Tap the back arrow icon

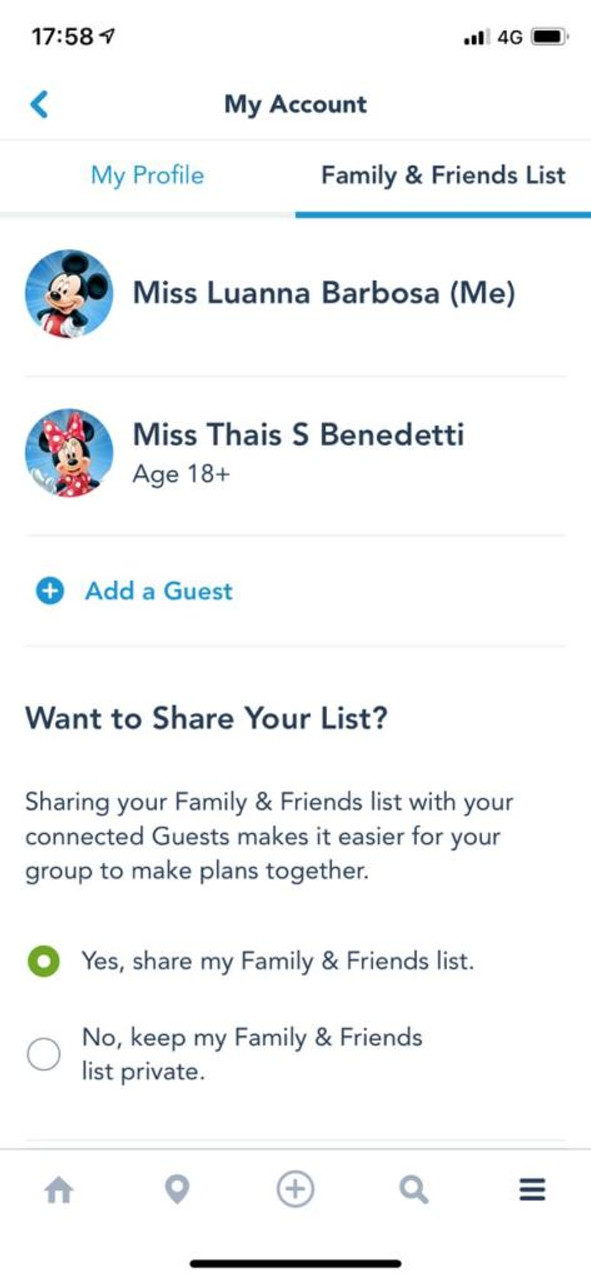click(x=39, y=104)
